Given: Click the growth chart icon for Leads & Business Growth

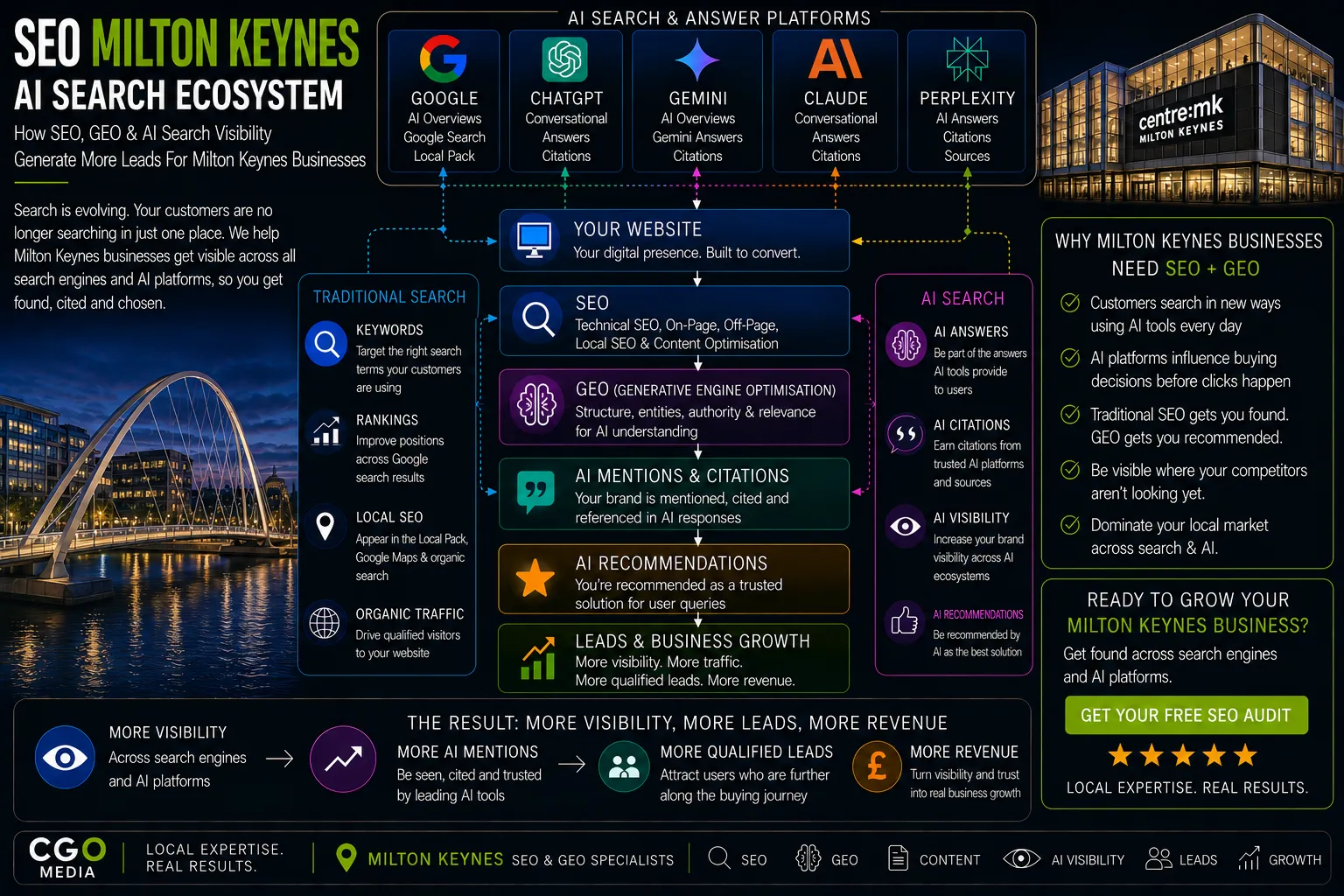Looking at the screenshot, I should point(538,658).
